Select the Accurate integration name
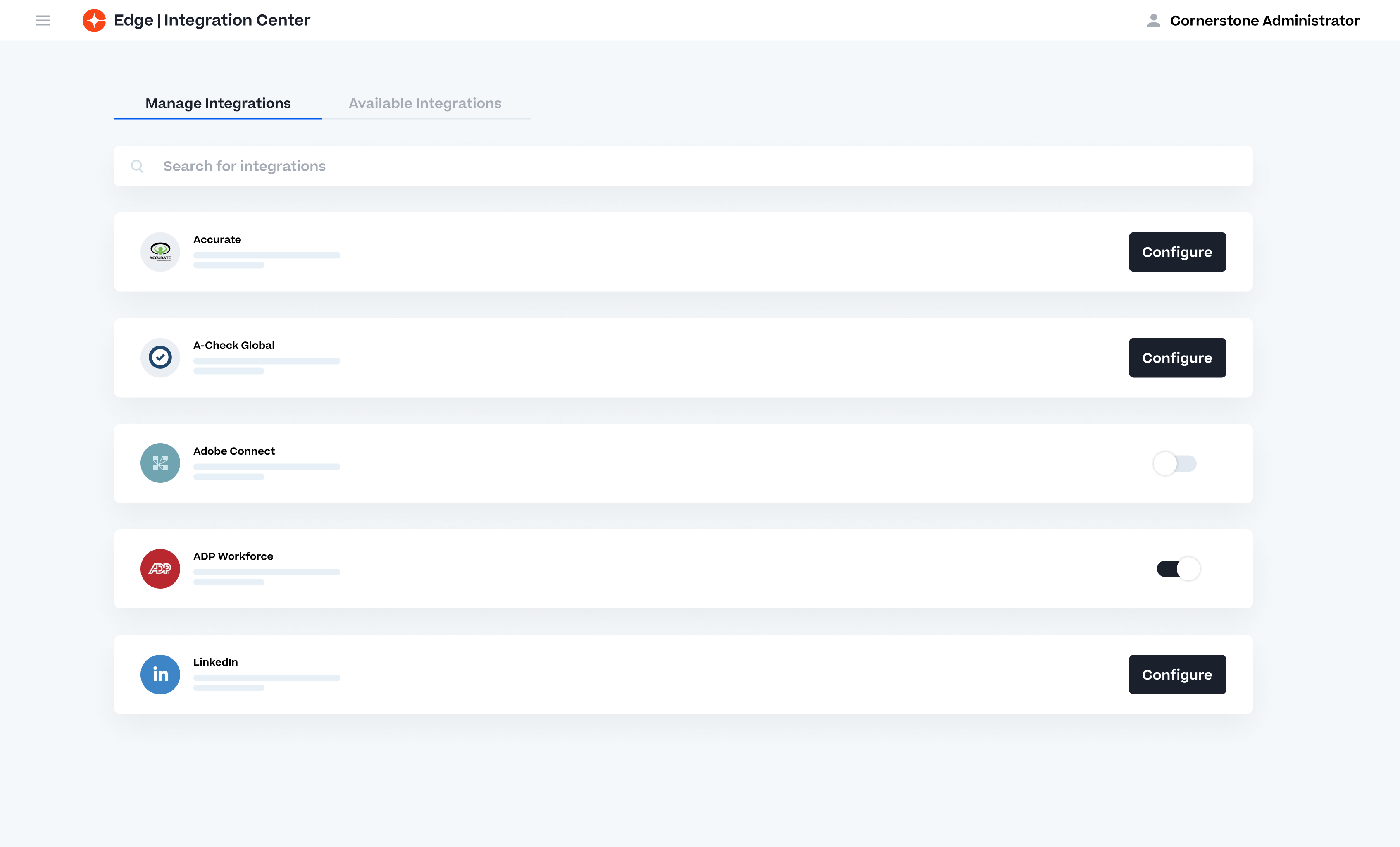This screenshot has width=1400, height=847. [217, 239]
